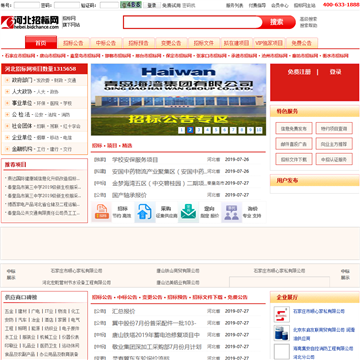Screen dimensions: 360x360
Task: Click the 五金 supplier category
Action: point(9,311)
